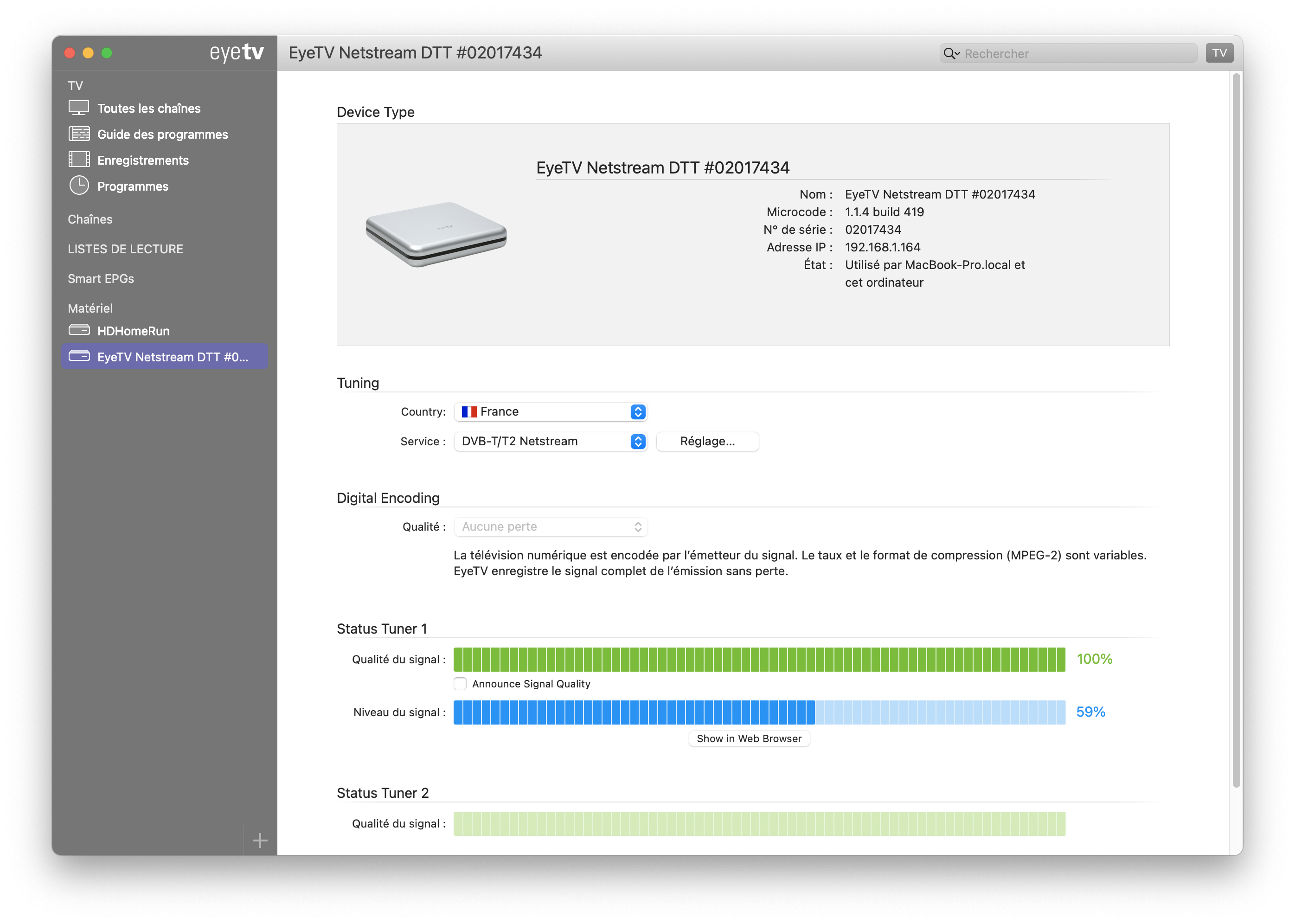Click the guide grid icon beside Guide des programmes

pyautogui.click(x=79, y=134)
